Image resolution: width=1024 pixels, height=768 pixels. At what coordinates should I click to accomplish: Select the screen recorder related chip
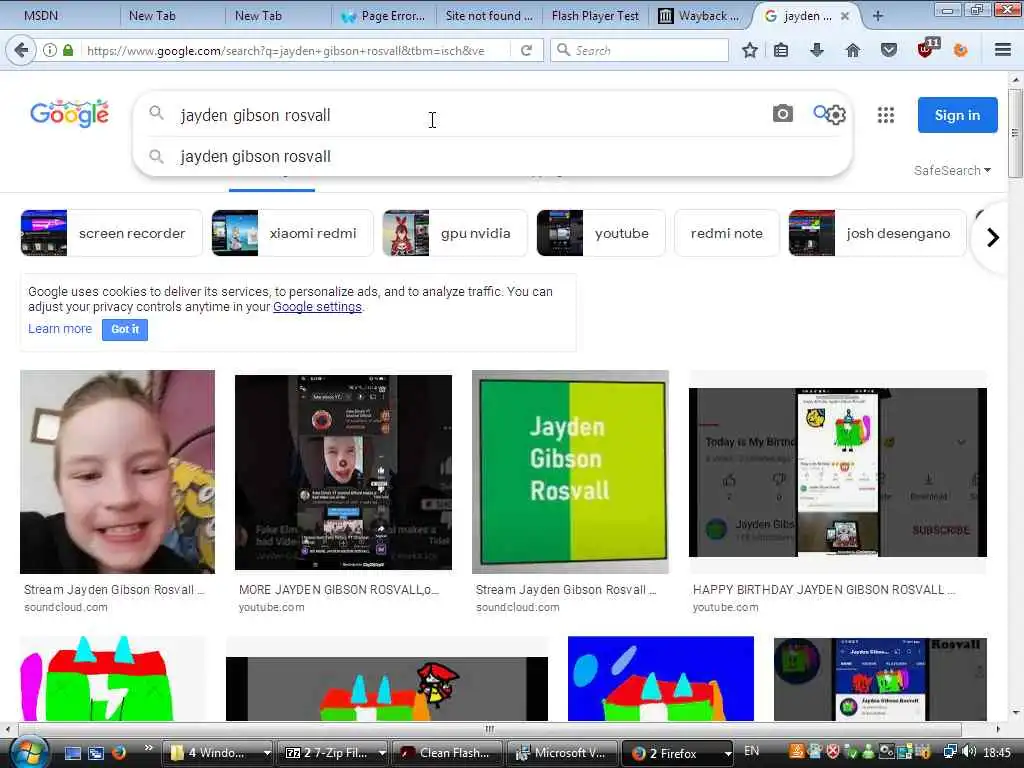coord(112,233)
